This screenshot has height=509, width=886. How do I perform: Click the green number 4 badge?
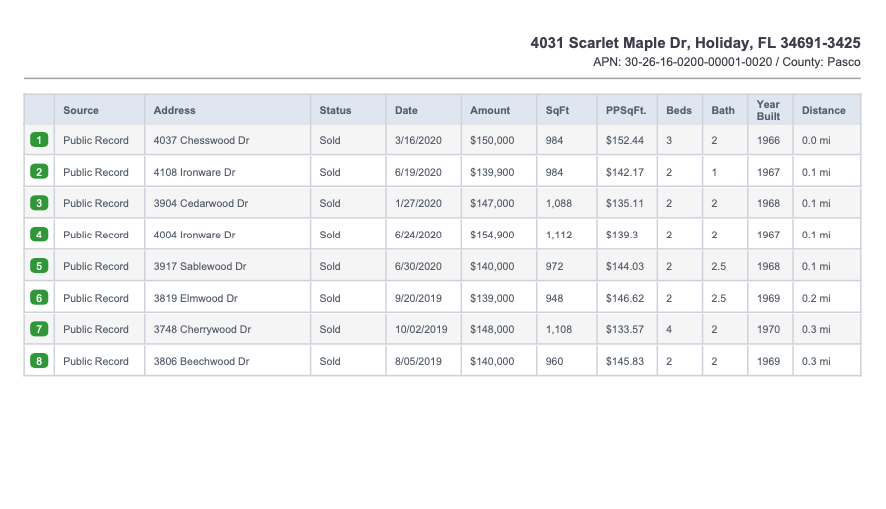tap(39, 234)
